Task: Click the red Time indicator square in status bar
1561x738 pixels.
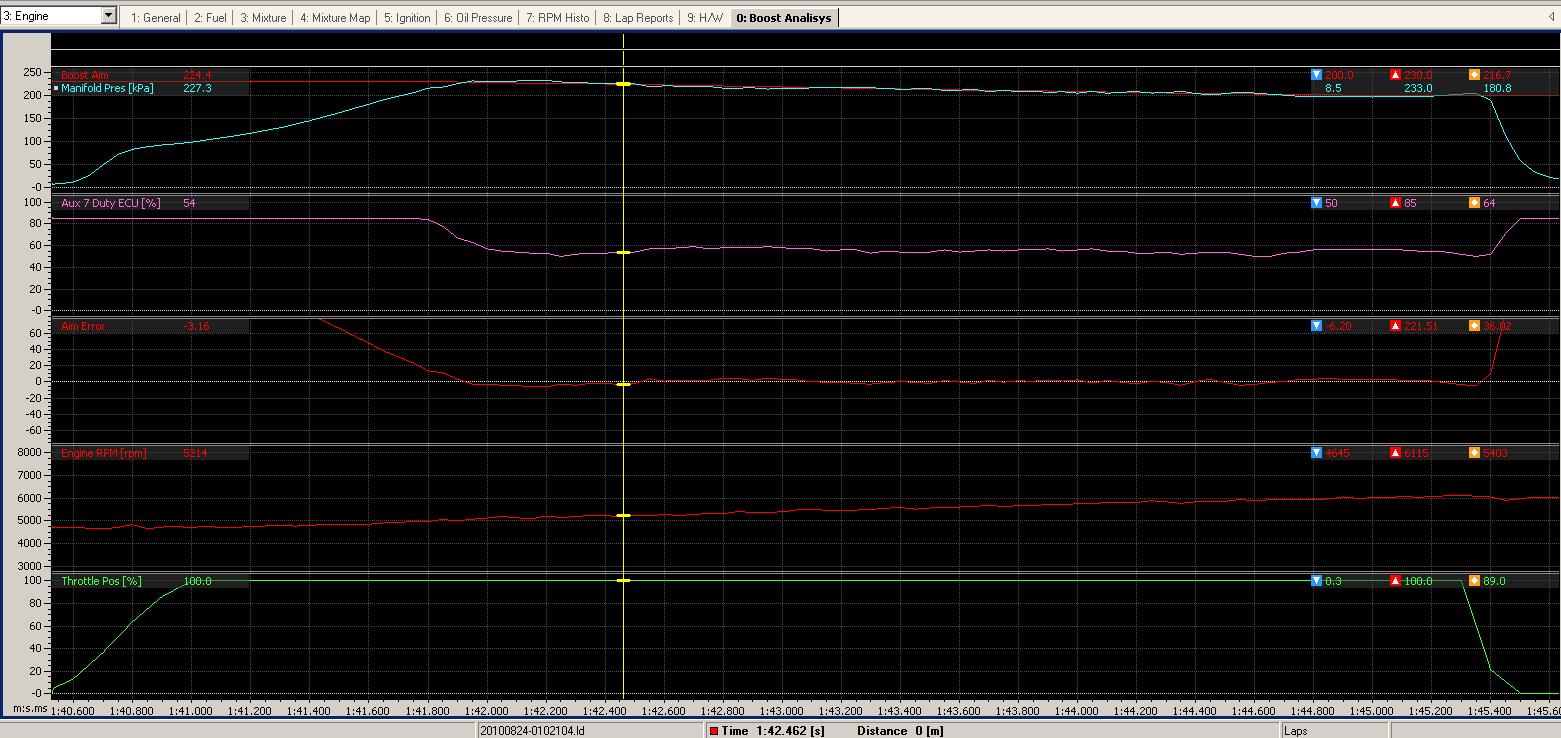Action: [714, 731]
